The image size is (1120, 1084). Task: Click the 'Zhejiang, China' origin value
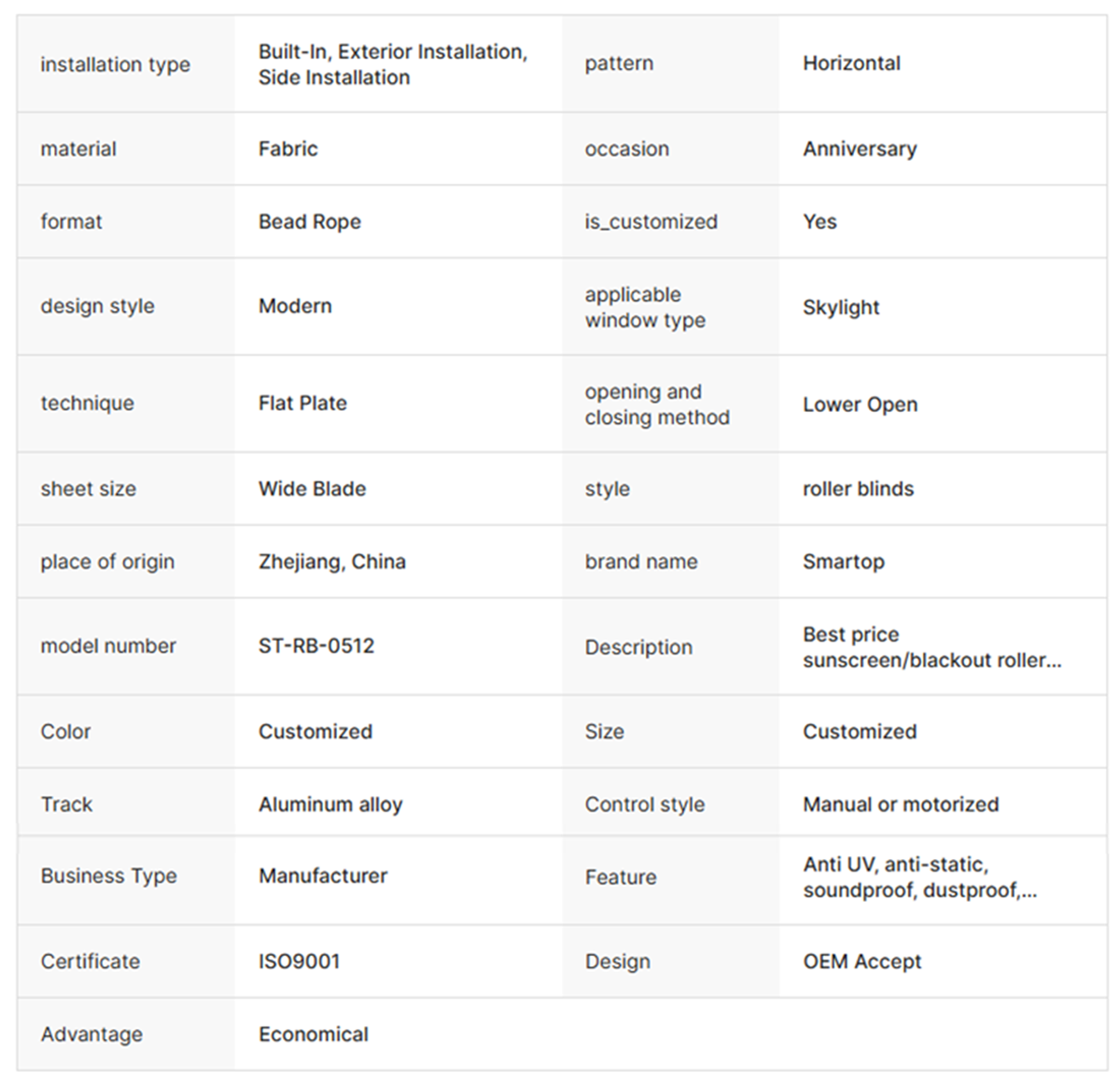331,561
